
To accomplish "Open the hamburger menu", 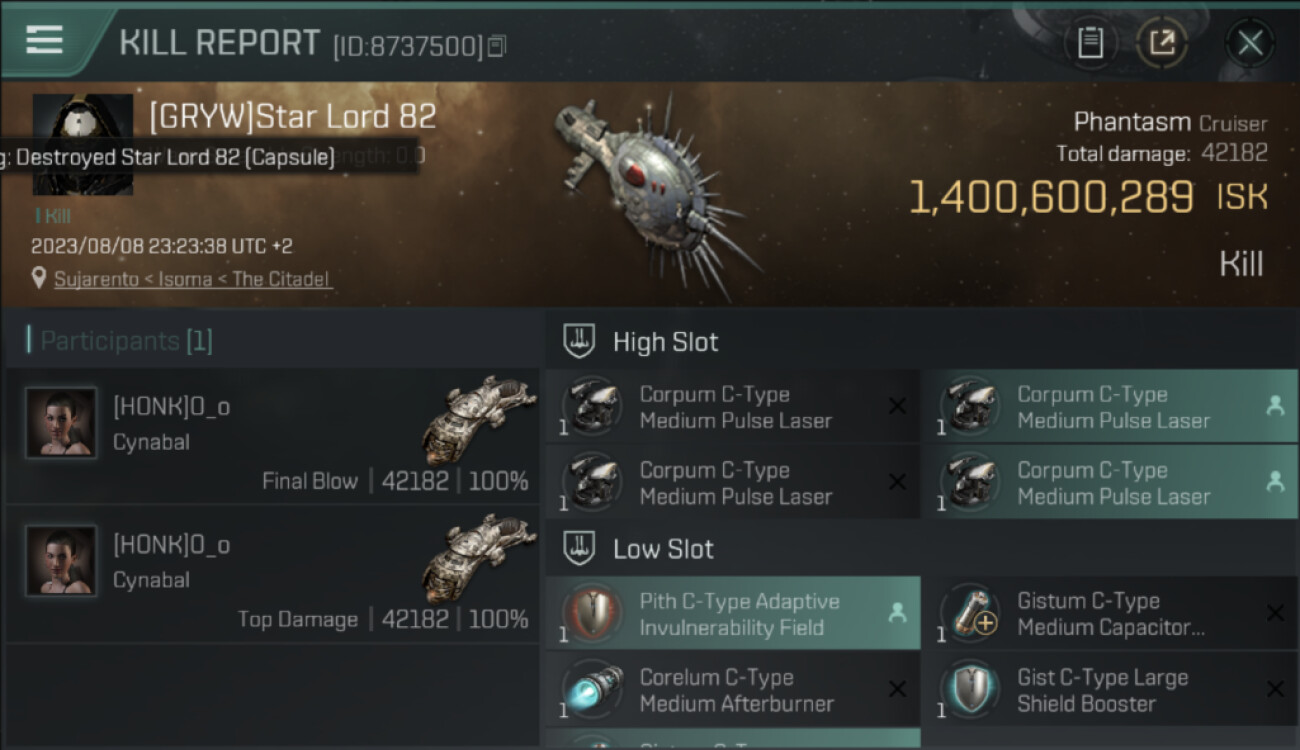I will (x=45, y=40).
